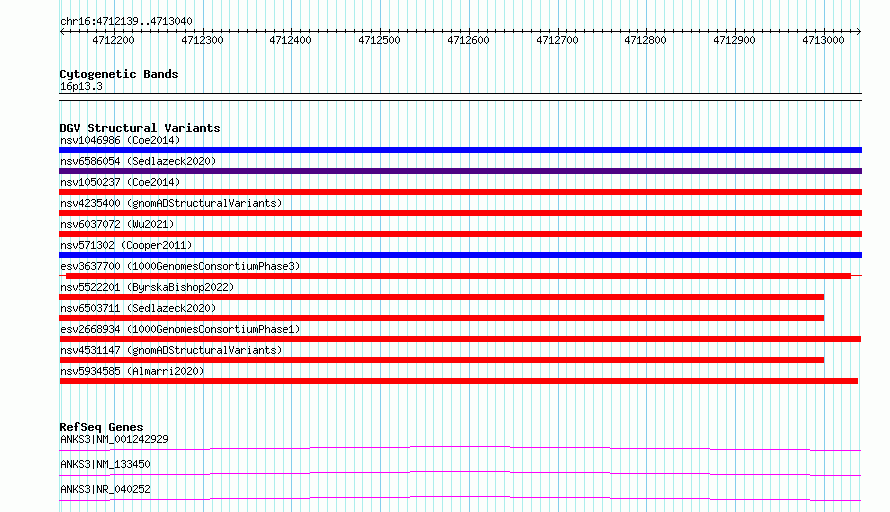Click ruler position 4712900
890x512 pixels.
[x=734, y=40]
